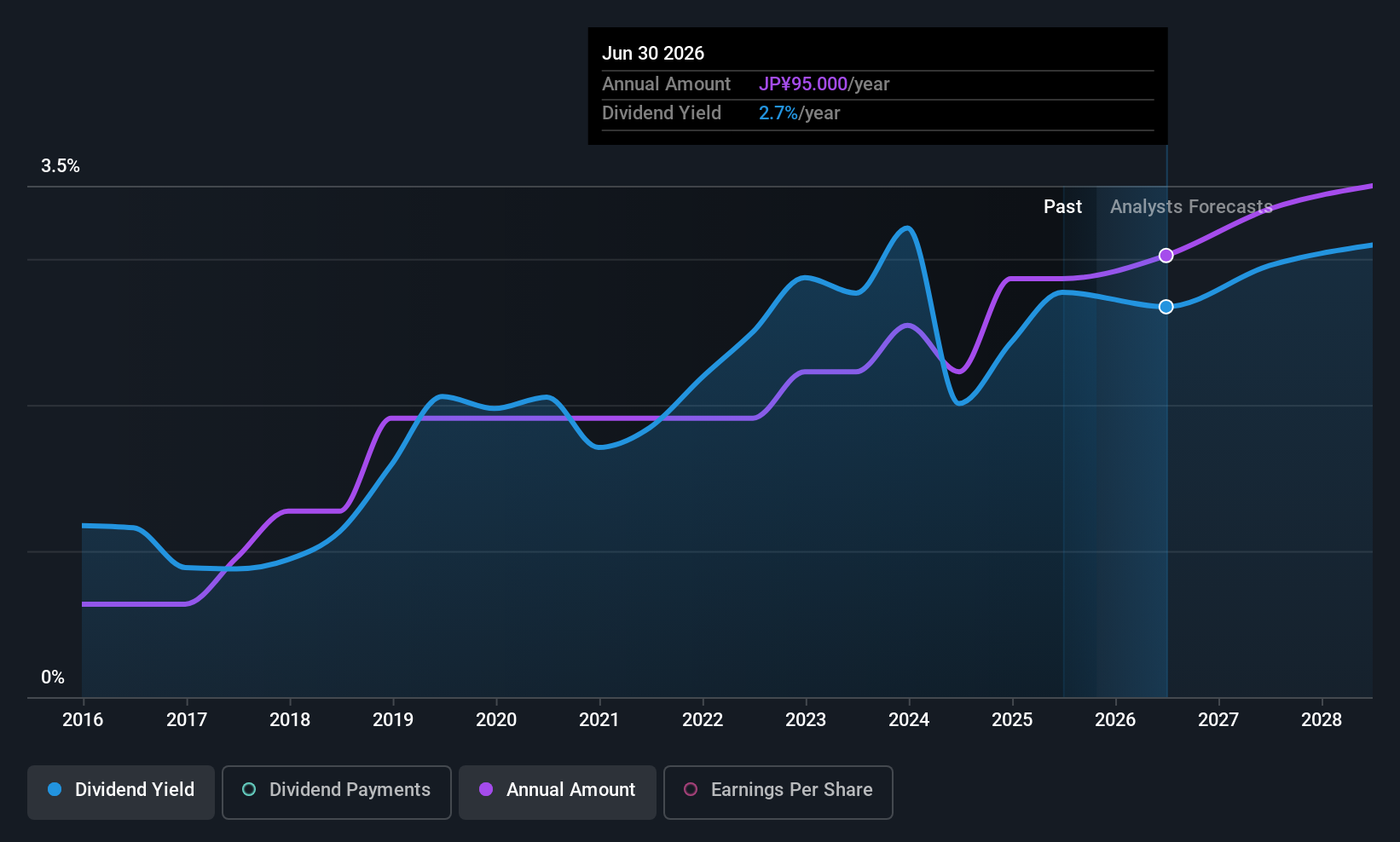Click the 2026 x-axis label

(x=1115, y=720)
